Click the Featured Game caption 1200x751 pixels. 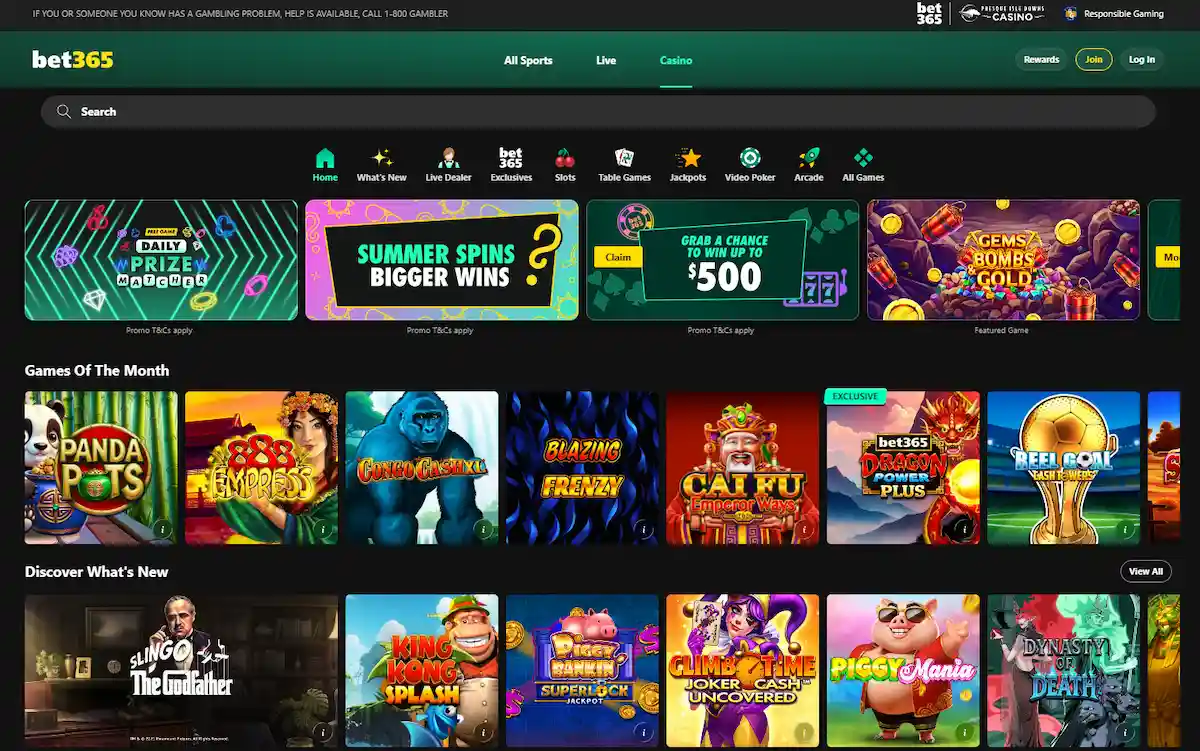coord(1003,330)
